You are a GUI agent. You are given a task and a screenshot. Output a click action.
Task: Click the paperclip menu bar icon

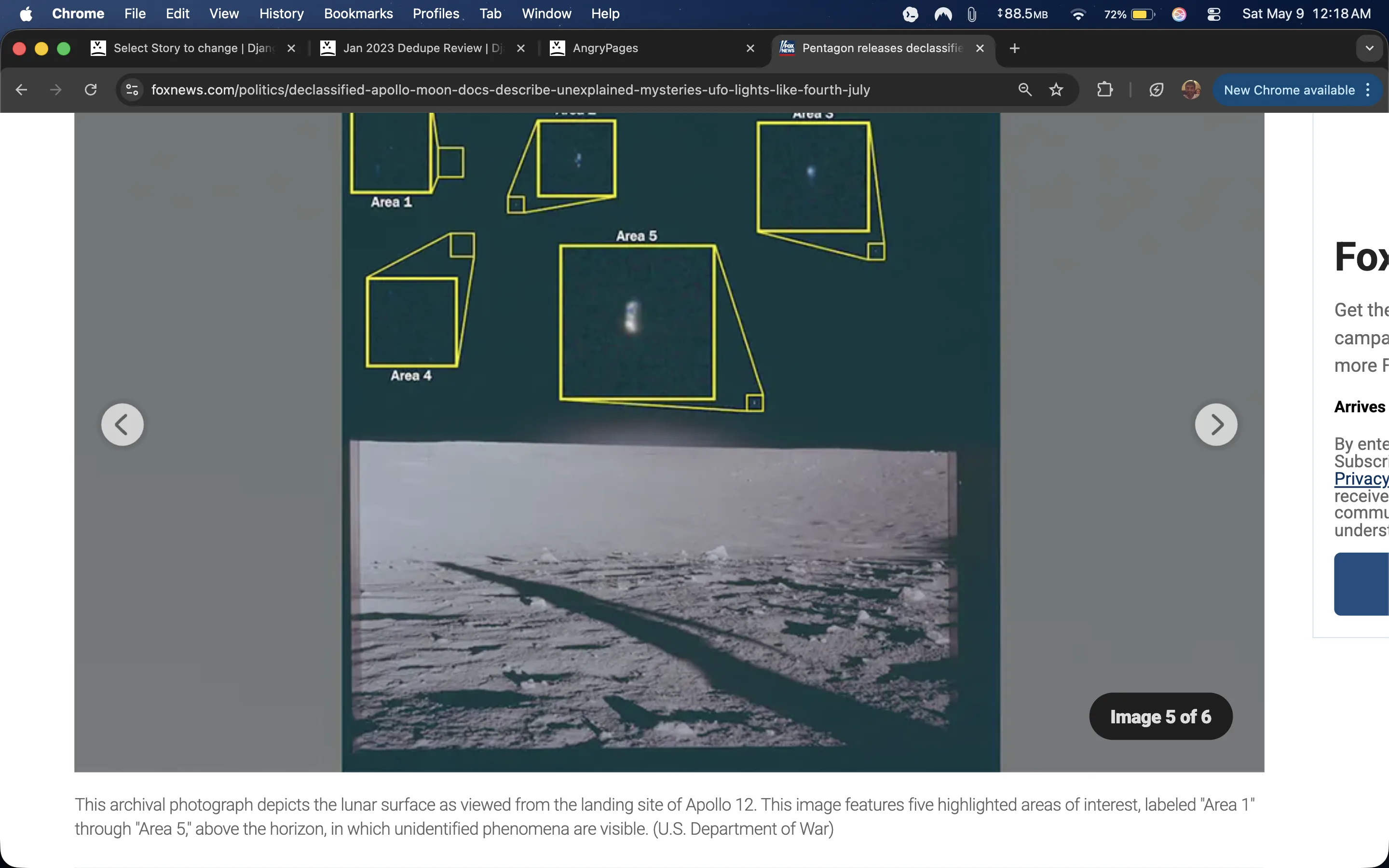(x=971, y=14)
